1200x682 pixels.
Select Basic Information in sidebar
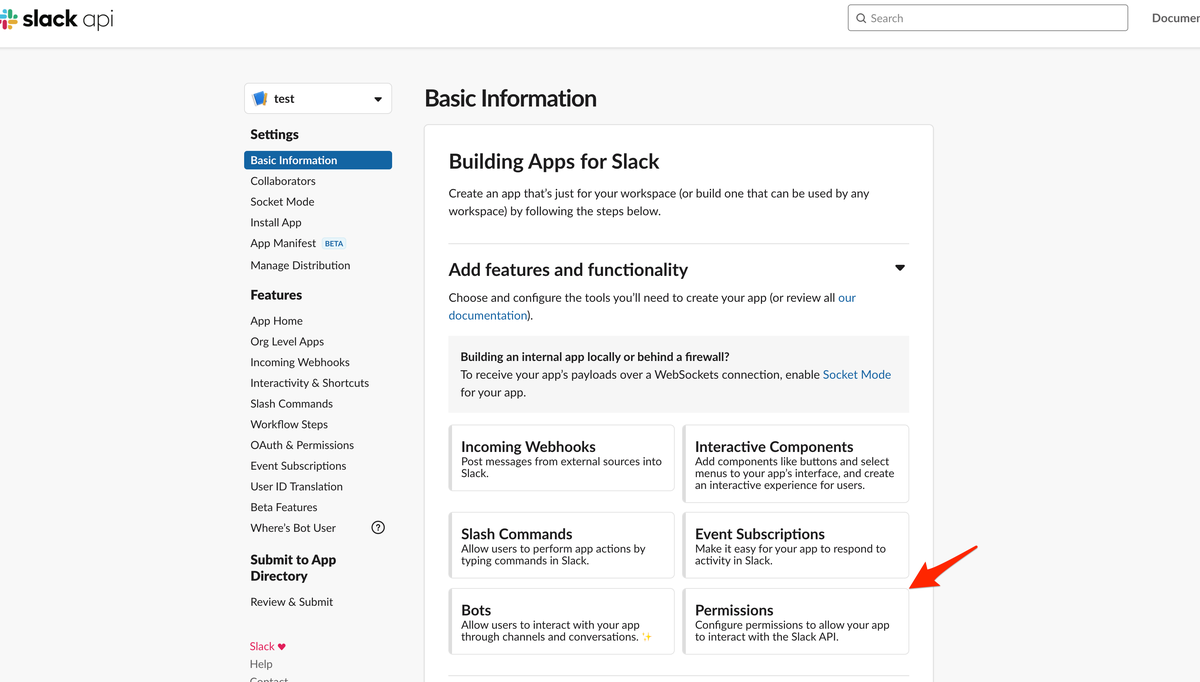point(318,160)
